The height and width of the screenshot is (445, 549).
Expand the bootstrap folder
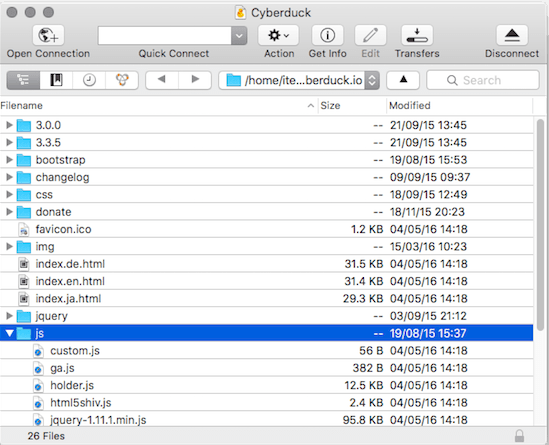tap(9, 160)
